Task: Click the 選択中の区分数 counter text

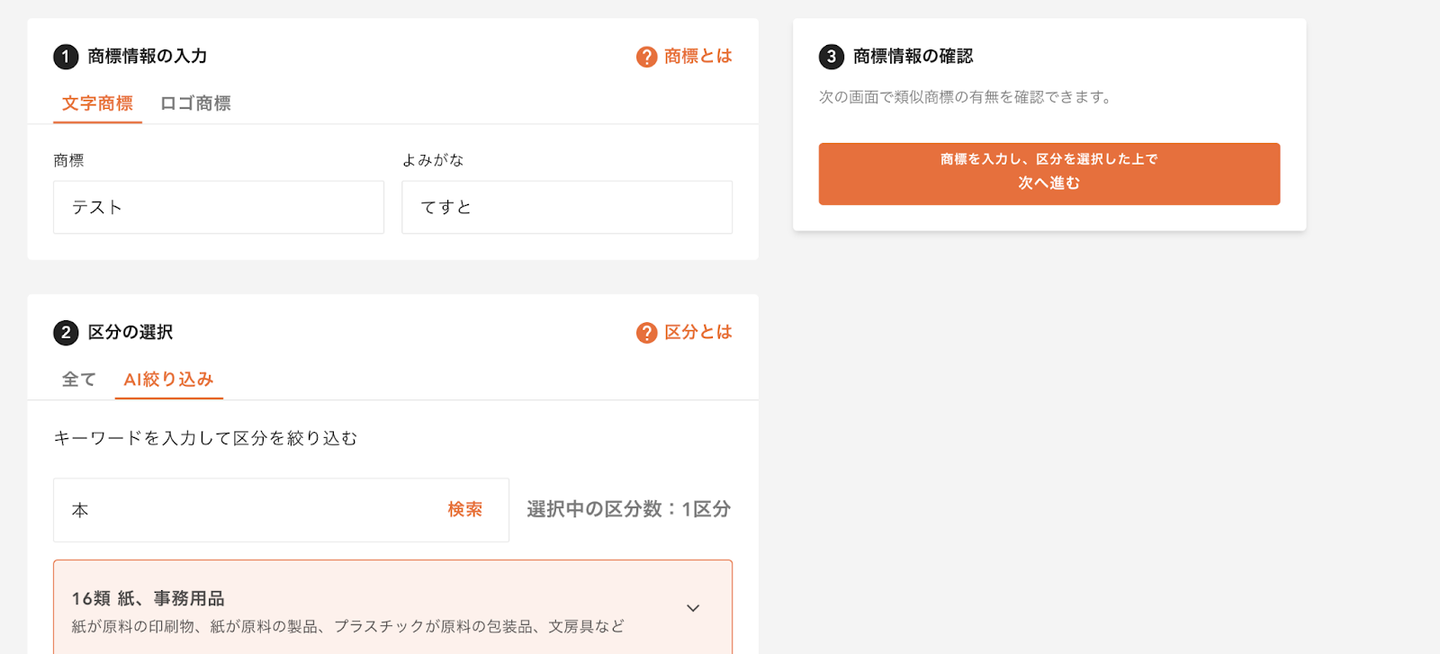Action: [x=628, y=510]
